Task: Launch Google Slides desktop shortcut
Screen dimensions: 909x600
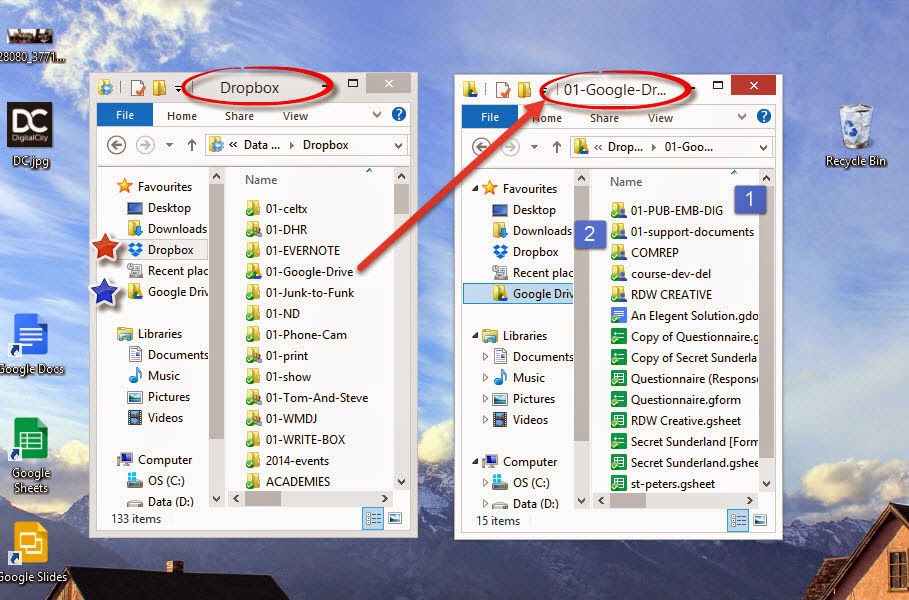Action: (x=32, y=552)
